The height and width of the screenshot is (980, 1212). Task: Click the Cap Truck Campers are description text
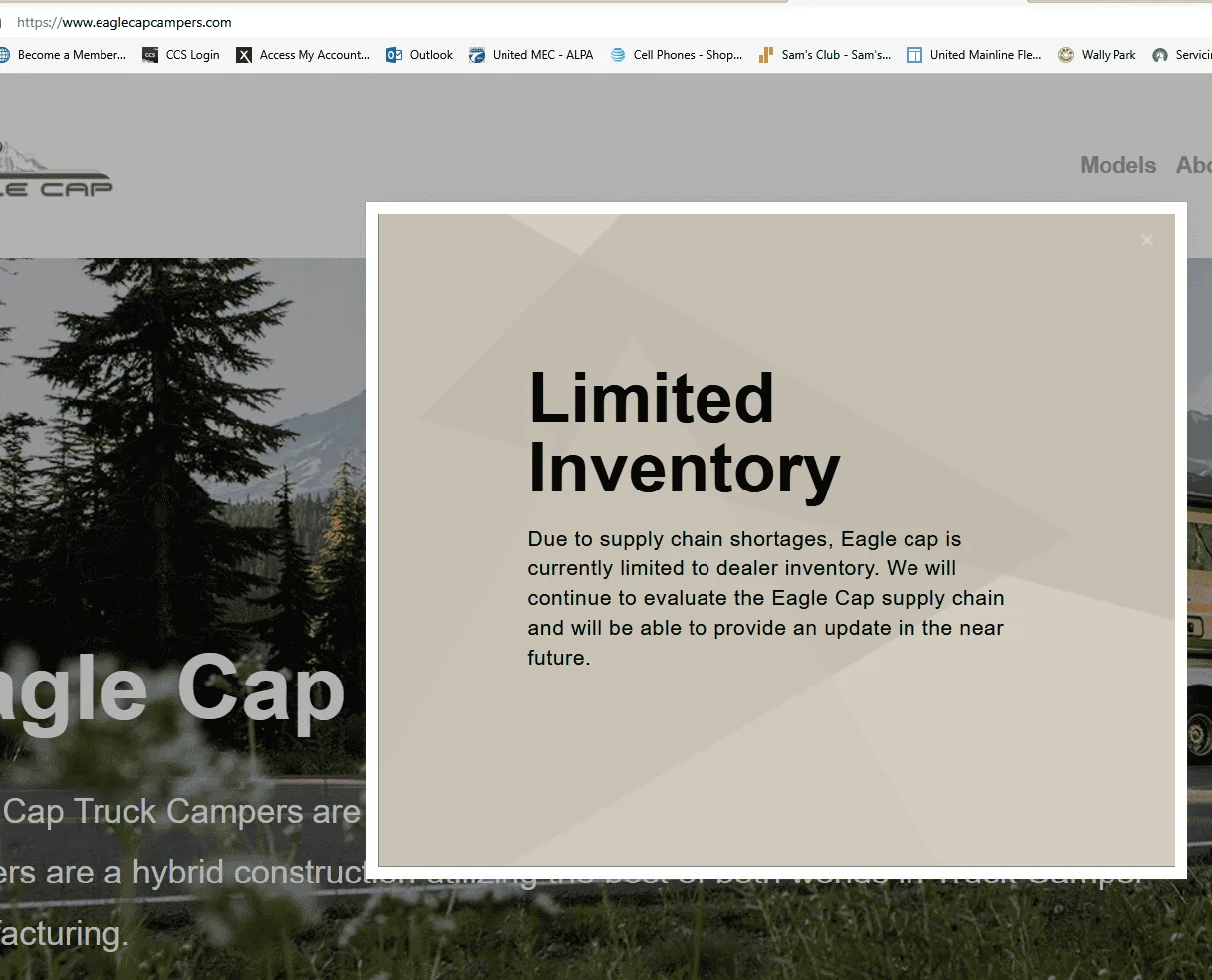coord(181,812)
